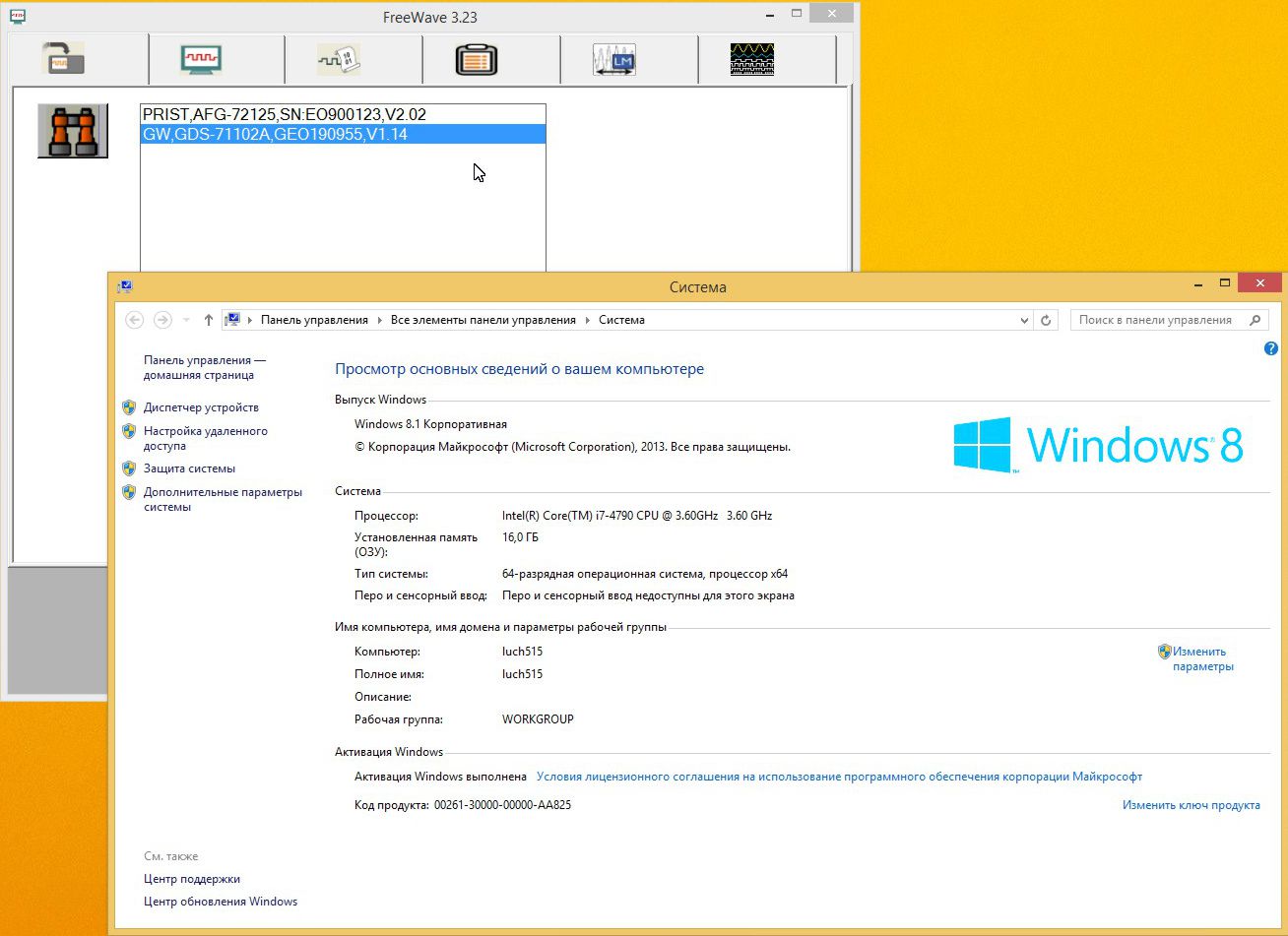Open help with blue question icon
1288x936 pixels.
pos(1271,348)
